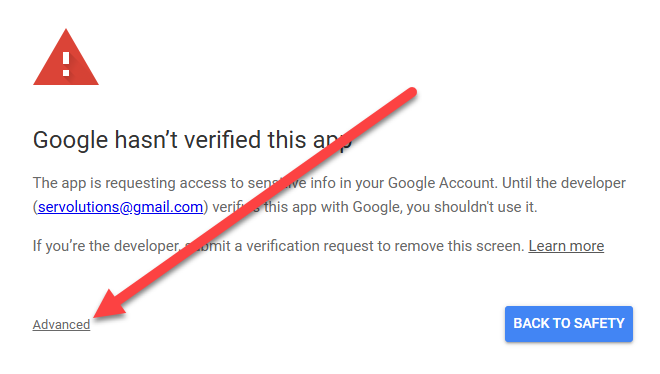Click the "Google Account" words in paragraph
660x374 pixels.
(442, 183)
